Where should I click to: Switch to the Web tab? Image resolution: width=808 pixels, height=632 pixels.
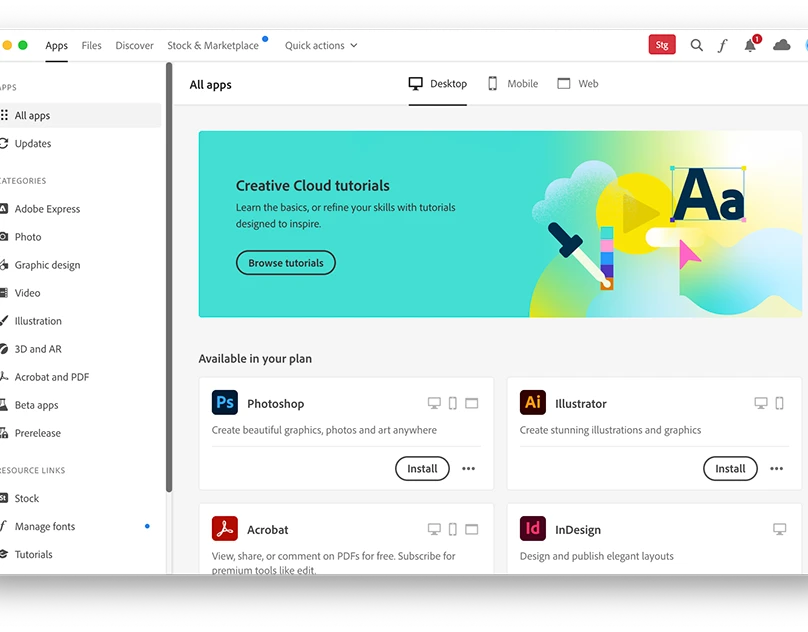tap(578, 84)
